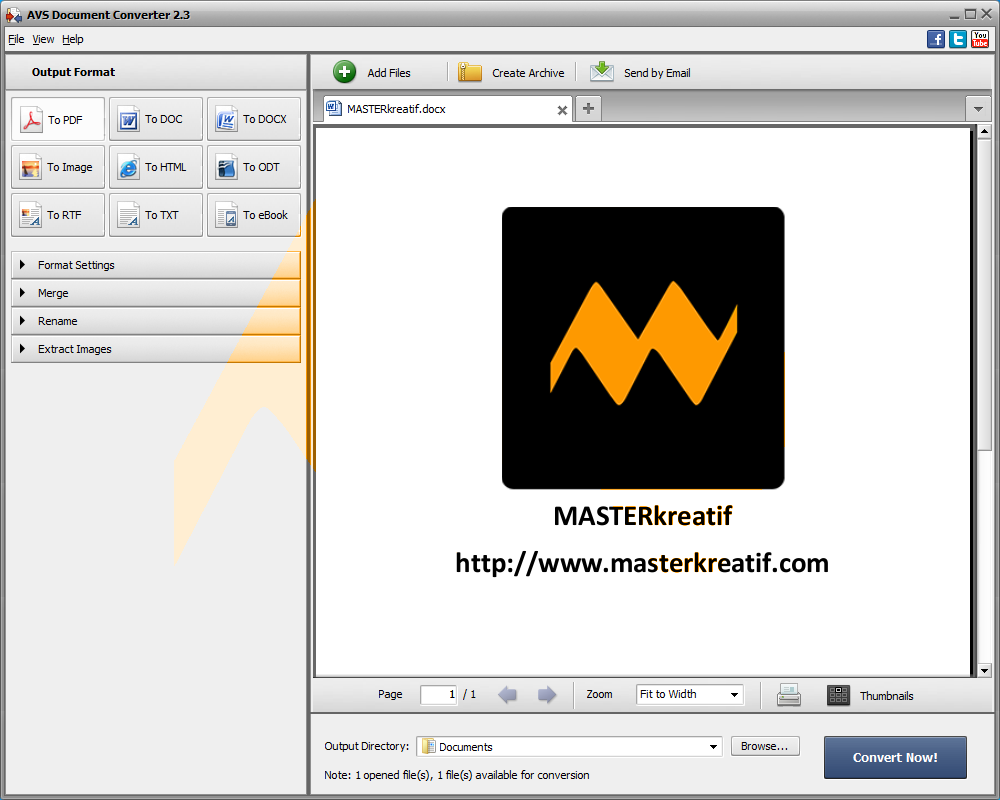Click the Convert Now! button
The height and width of the screenshot is (800, 1000).
coord(895,757)
